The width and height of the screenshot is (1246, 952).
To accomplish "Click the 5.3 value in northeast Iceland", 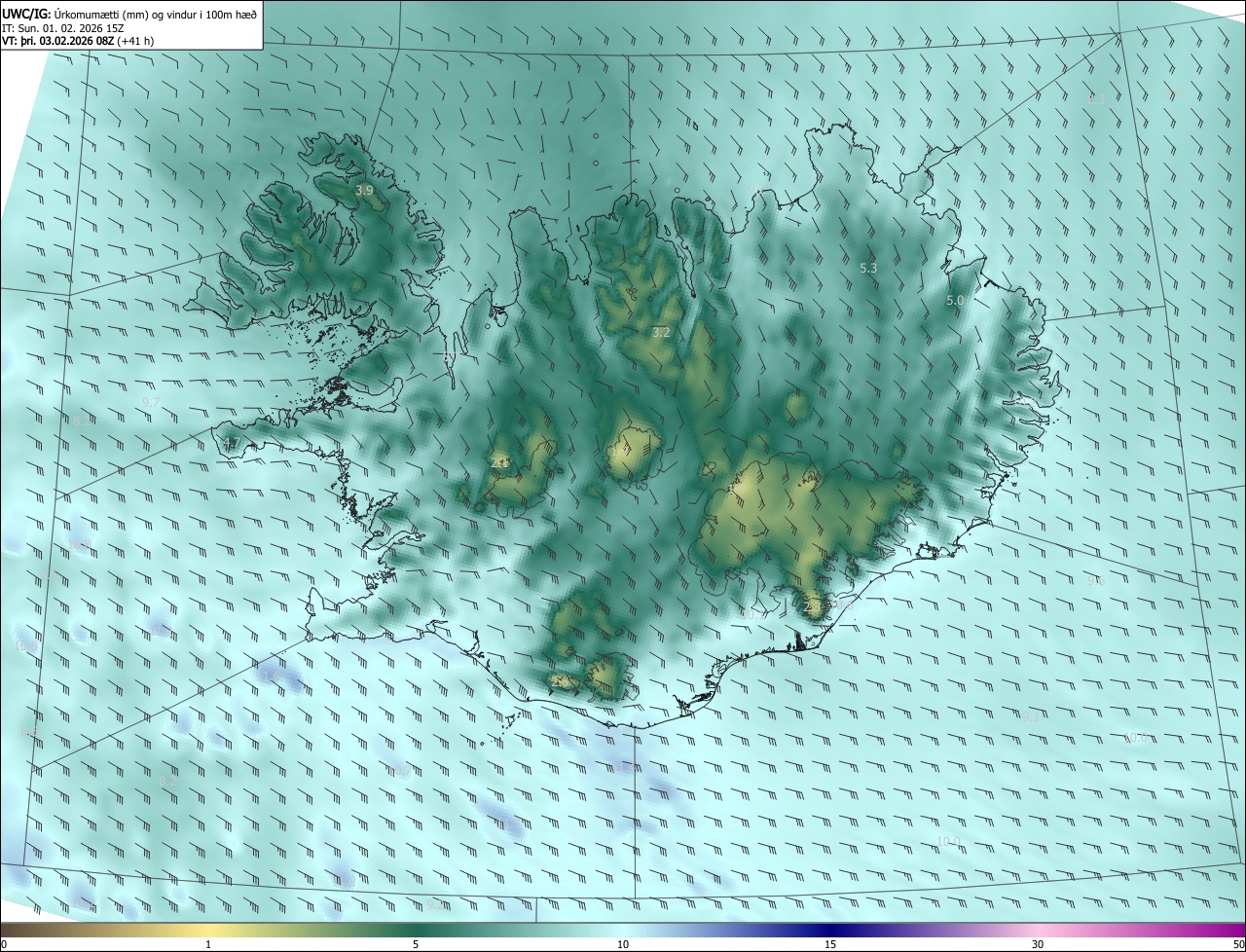I will (x=869, y=268).
